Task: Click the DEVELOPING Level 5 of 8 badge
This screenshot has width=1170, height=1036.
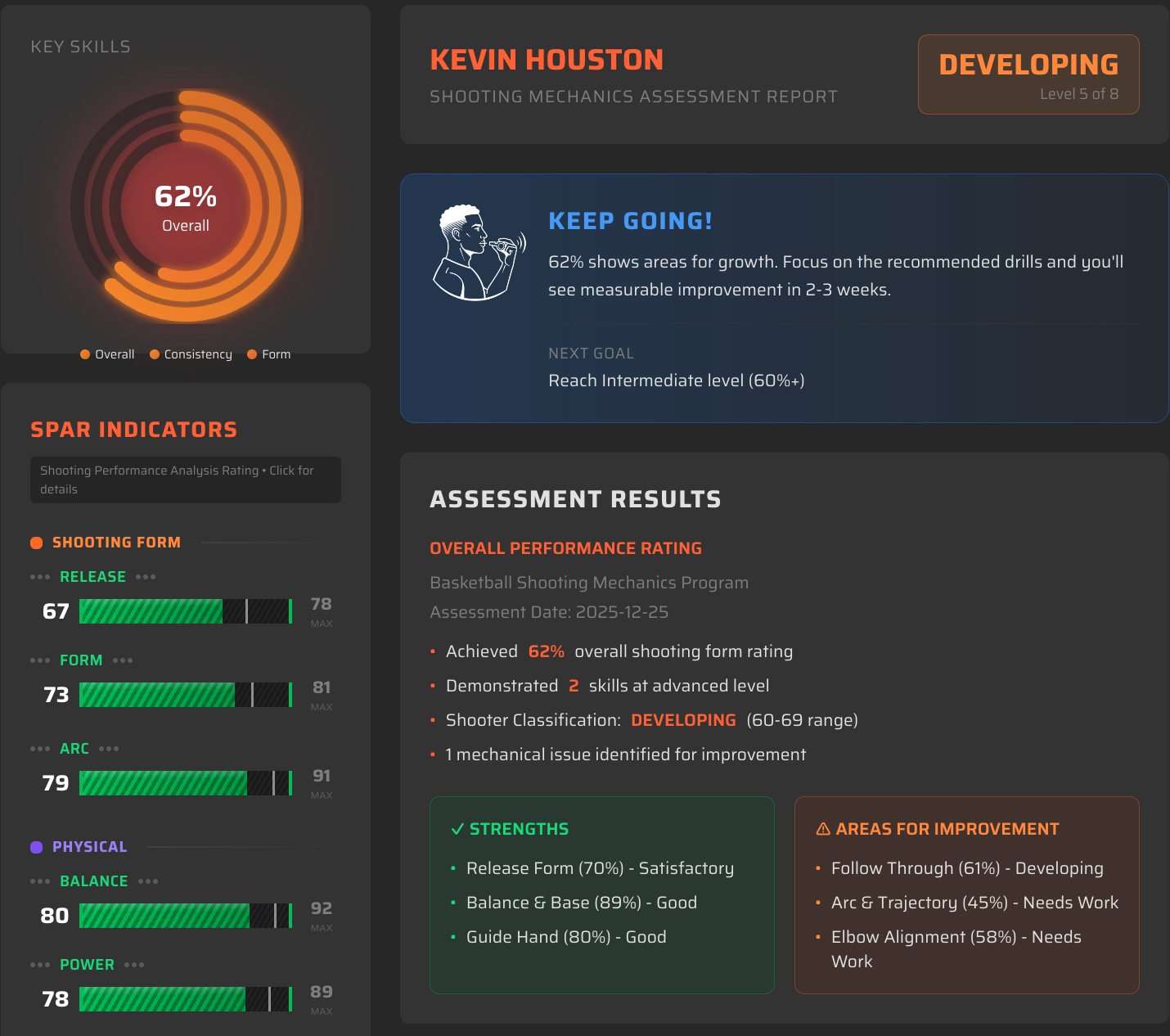Action: tap(1028, 74)
